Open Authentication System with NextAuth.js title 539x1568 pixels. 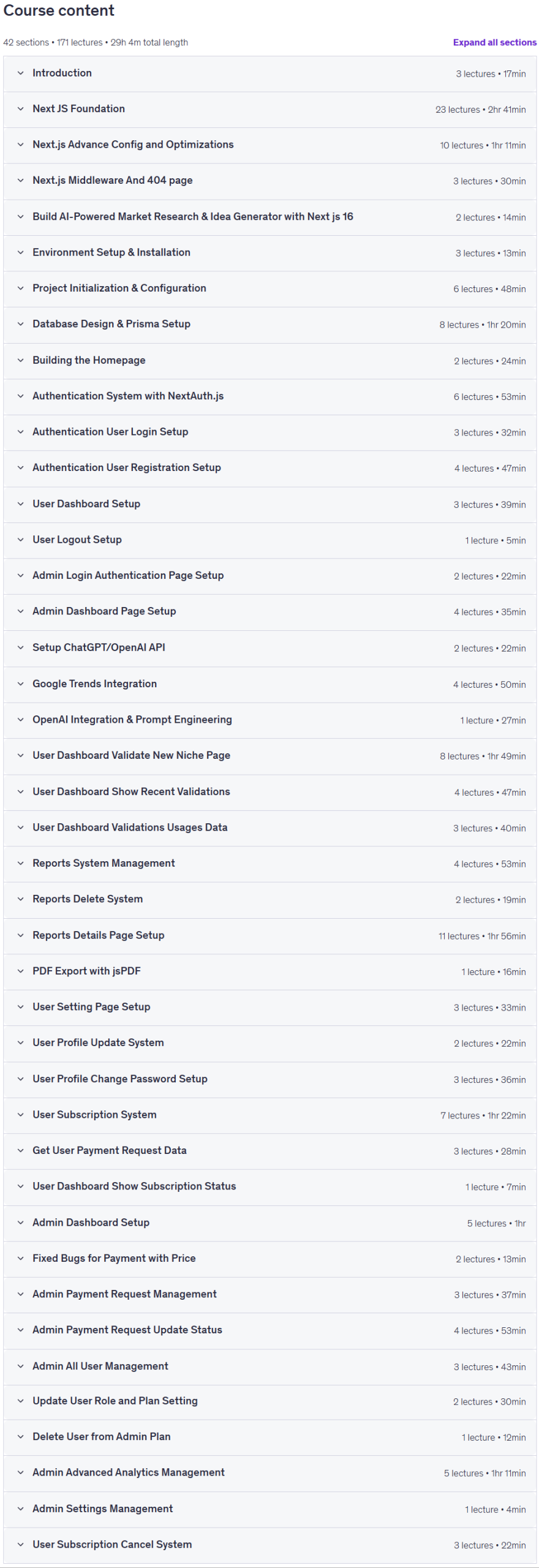click(128, 396)
